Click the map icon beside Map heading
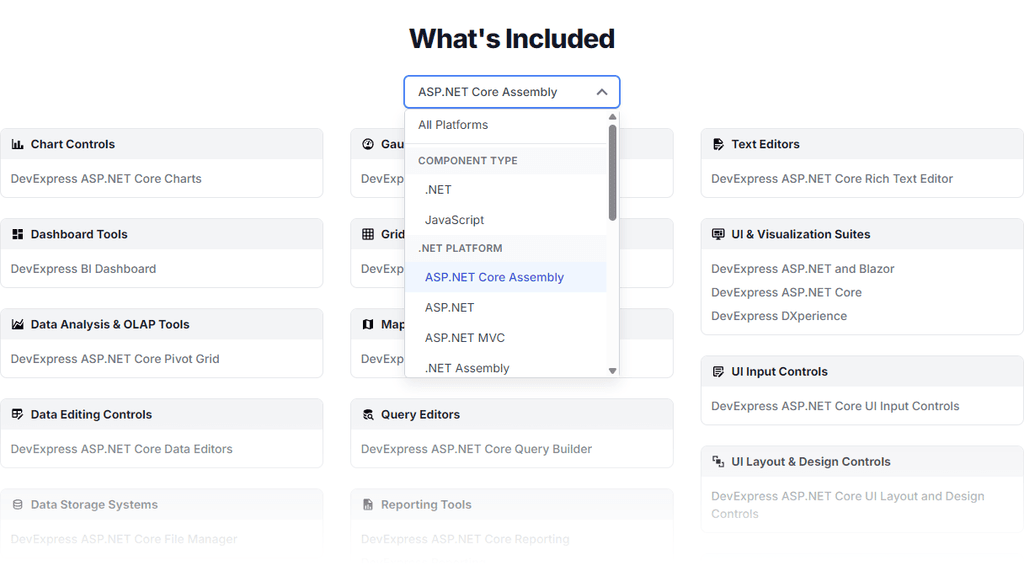This screenshot has height=566, width=1024. [x=368, y=324]
